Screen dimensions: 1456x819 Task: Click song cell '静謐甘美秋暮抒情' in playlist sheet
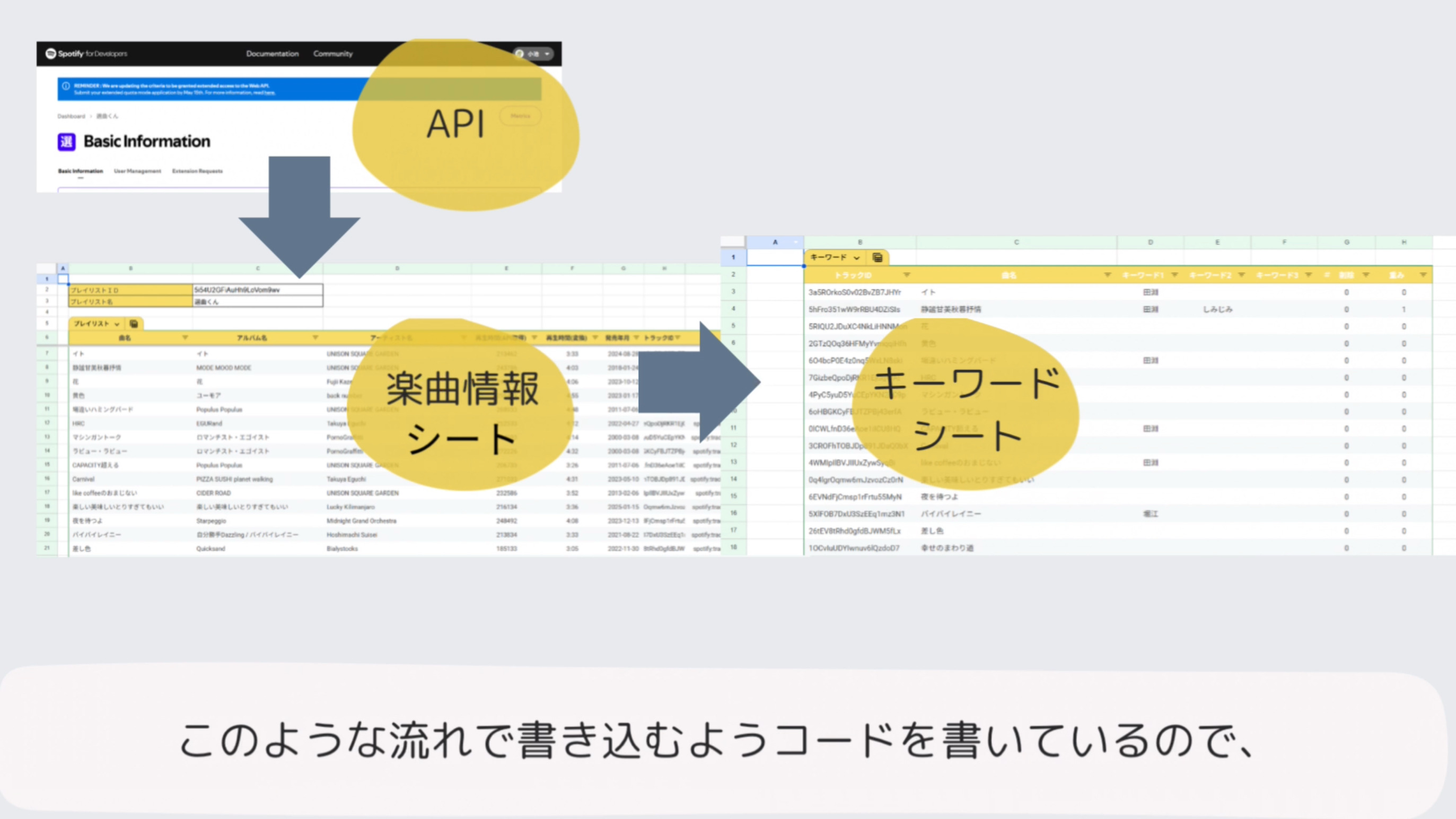point(97,368)
